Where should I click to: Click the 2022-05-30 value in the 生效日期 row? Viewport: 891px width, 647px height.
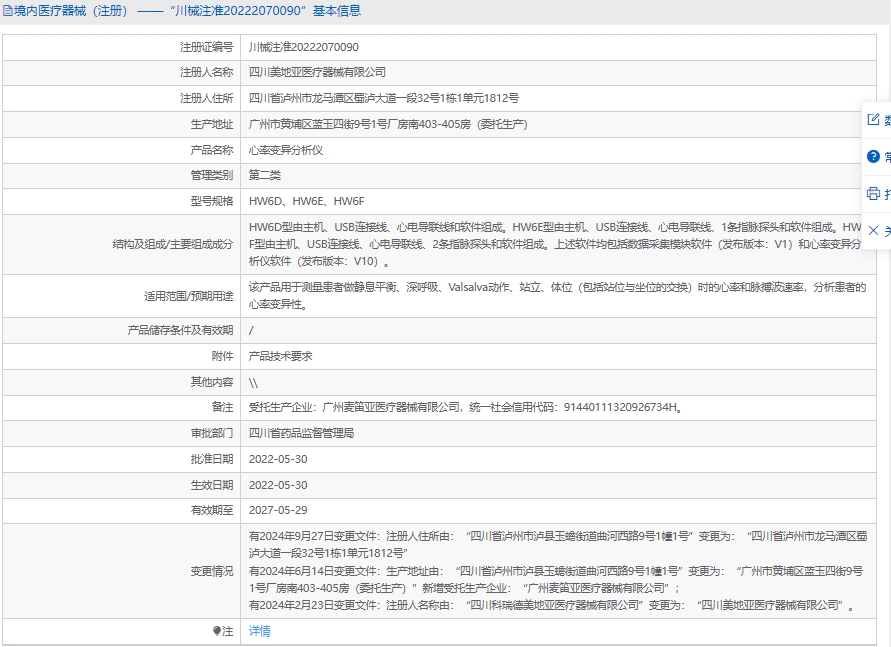point(278,485)
